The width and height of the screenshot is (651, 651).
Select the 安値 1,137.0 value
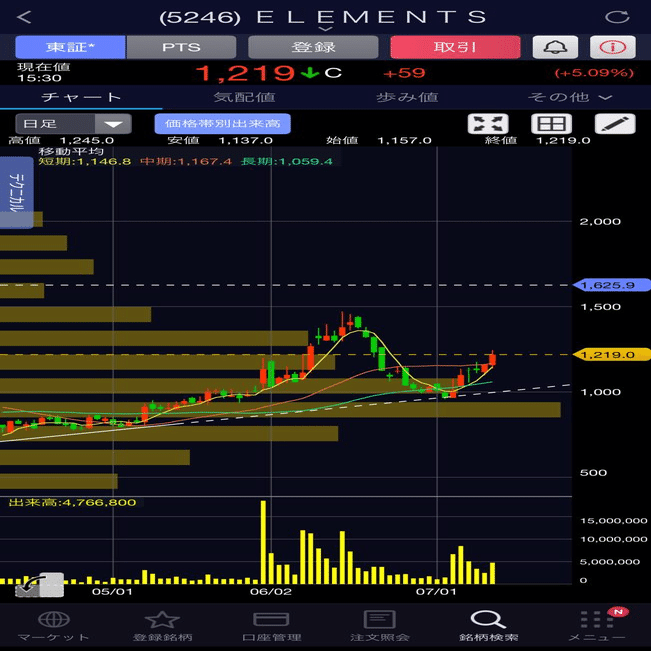coord(245,140)
